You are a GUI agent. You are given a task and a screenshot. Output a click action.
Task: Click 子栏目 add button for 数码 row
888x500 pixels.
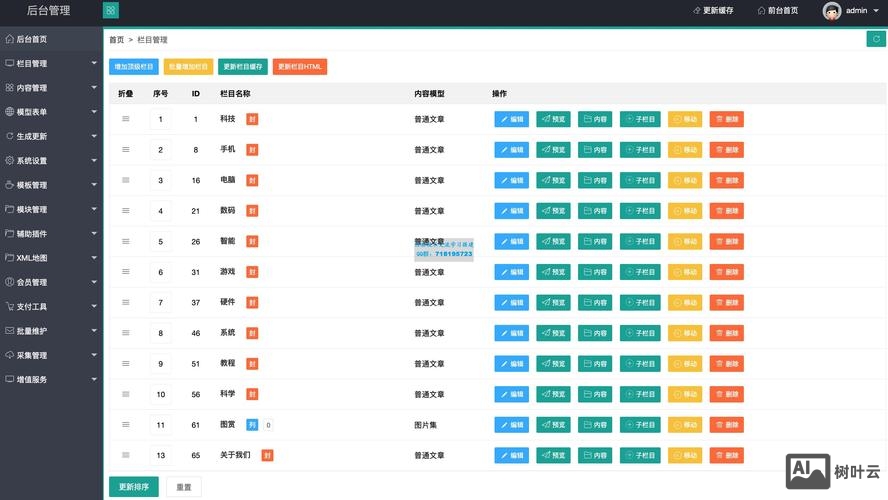pos(640,211)
